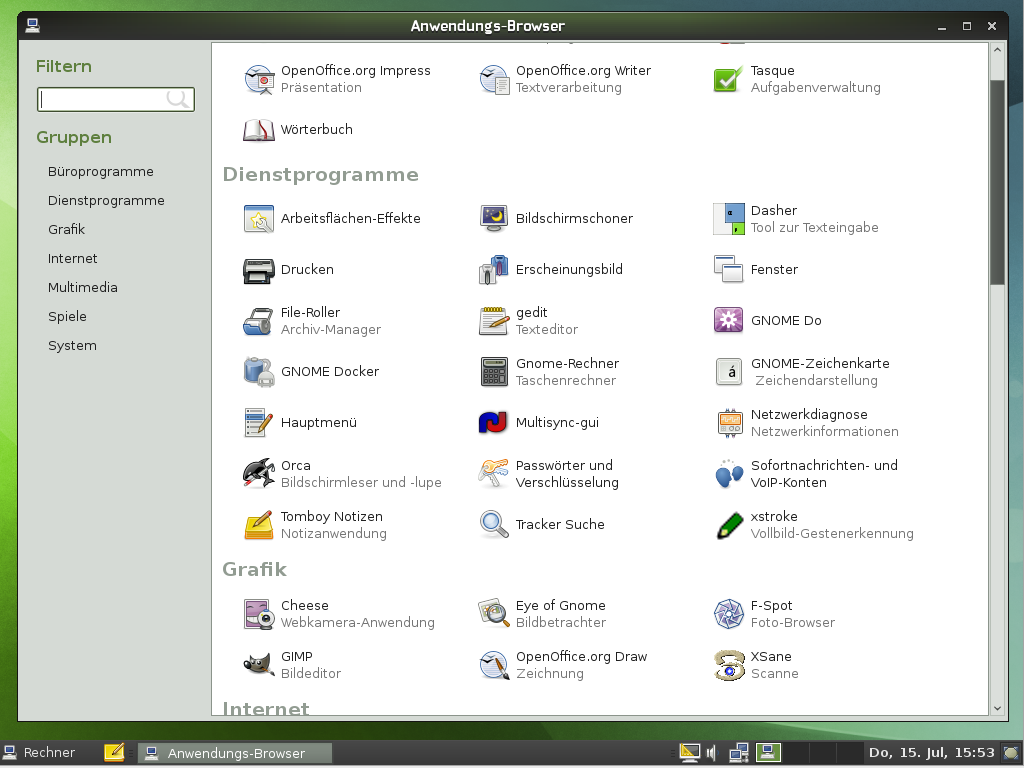Open Gnome-Rechner calculator icon
Screen dimensions: 1024x768
[494, 372]
